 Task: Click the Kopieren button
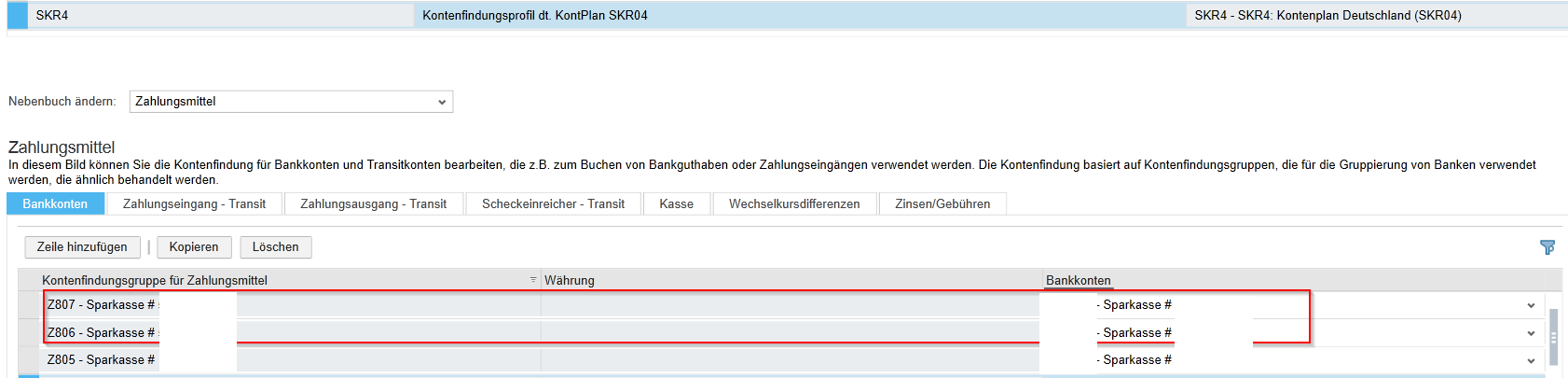(194, 247)
